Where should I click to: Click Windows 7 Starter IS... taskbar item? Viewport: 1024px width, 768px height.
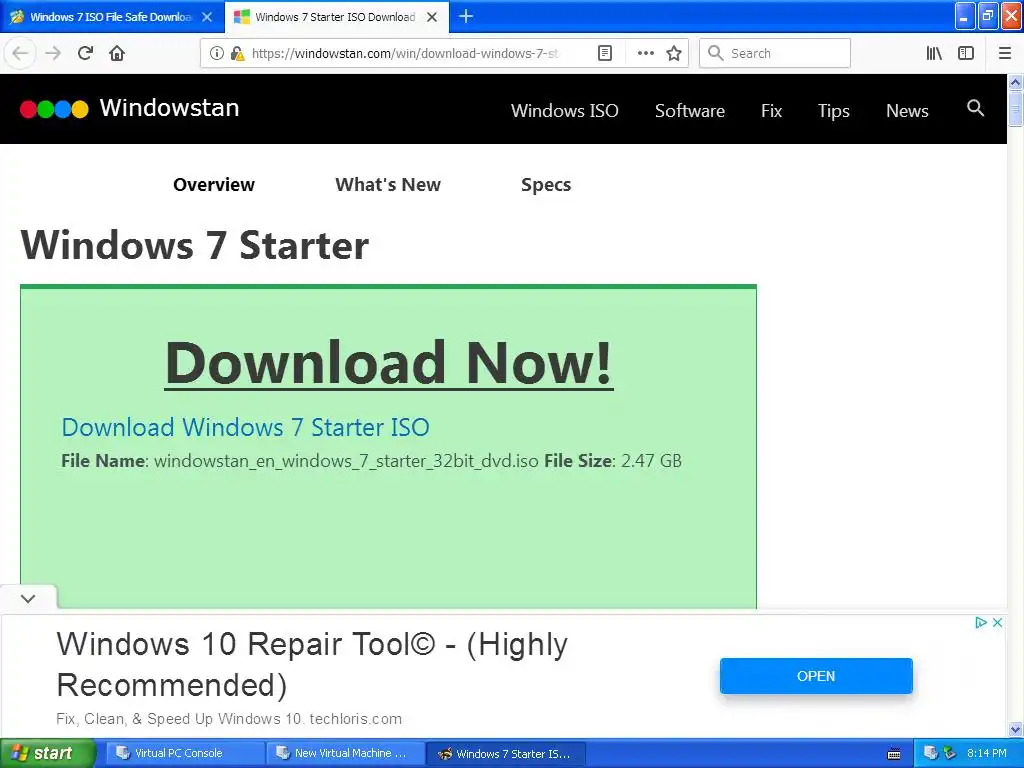[505, 753]
